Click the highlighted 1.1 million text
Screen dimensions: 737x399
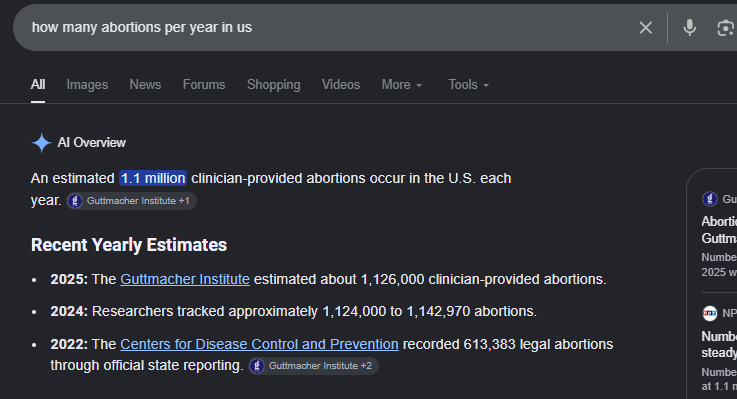(153, 178)
